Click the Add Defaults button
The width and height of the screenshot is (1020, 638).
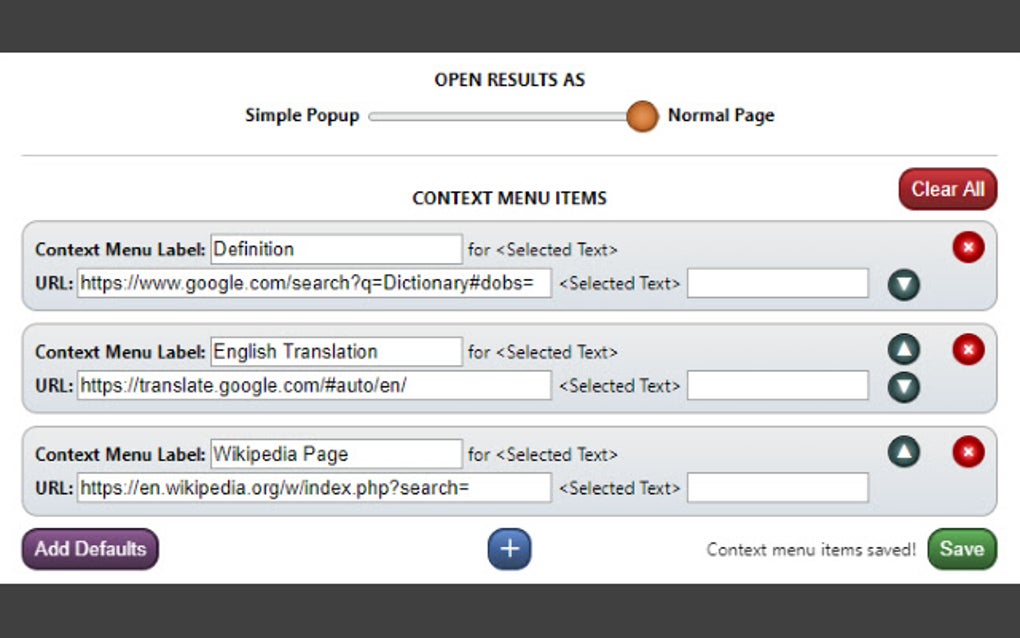coord(89,548)
